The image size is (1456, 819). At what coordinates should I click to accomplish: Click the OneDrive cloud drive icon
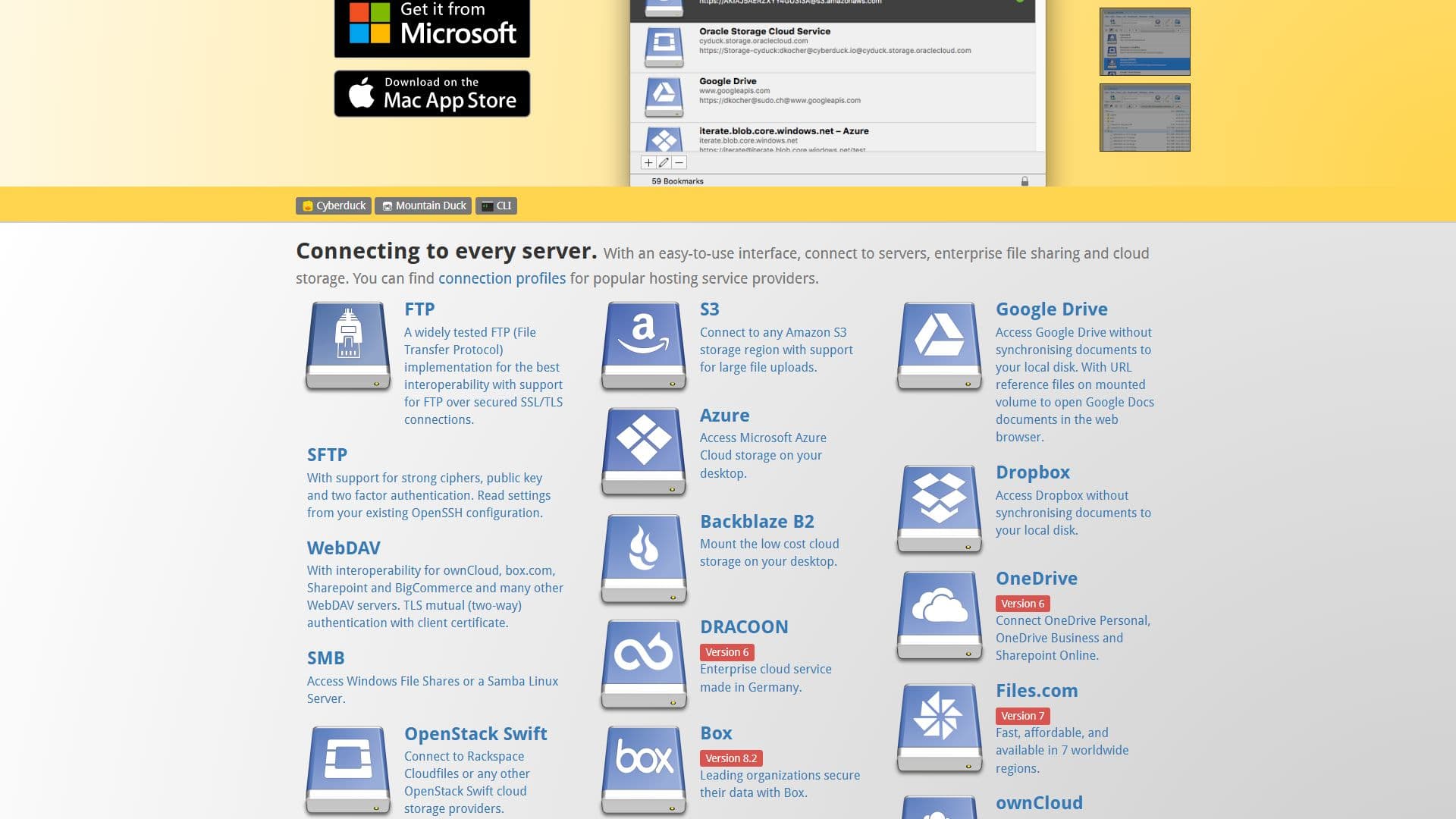pos(940,615)
